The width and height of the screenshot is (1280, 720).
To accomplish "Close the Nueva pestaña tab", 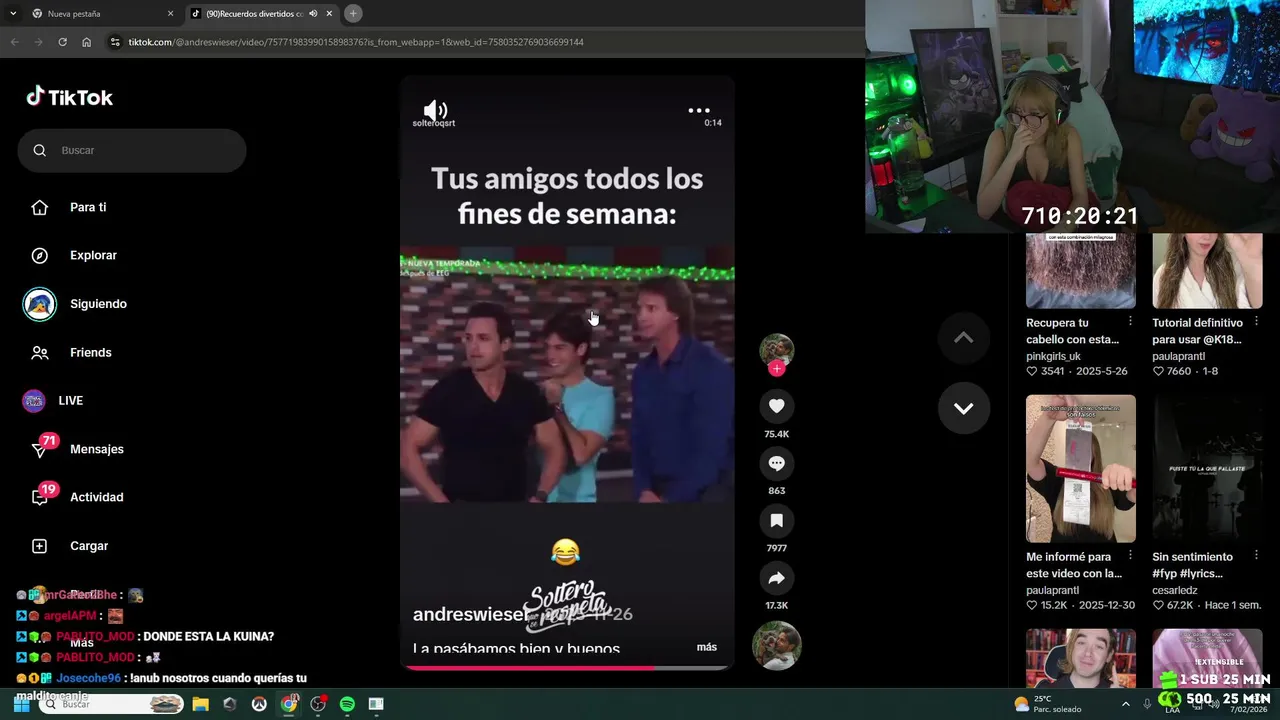I will pos(170,14).
